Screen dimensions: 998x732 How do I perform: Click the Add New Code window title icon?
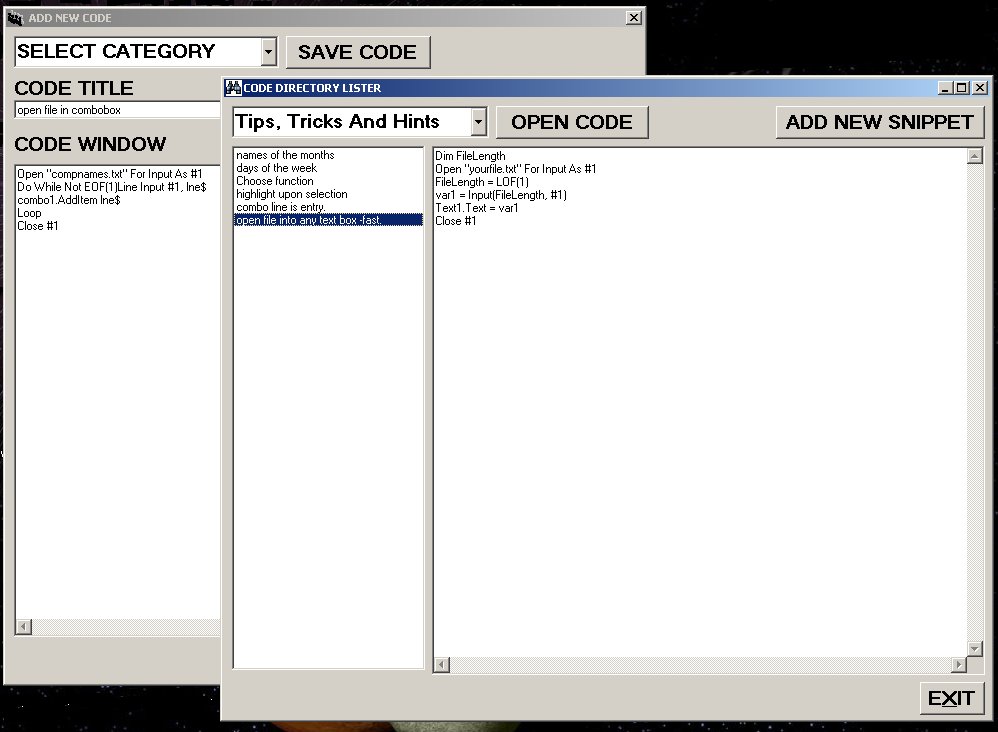pos(15,18)
